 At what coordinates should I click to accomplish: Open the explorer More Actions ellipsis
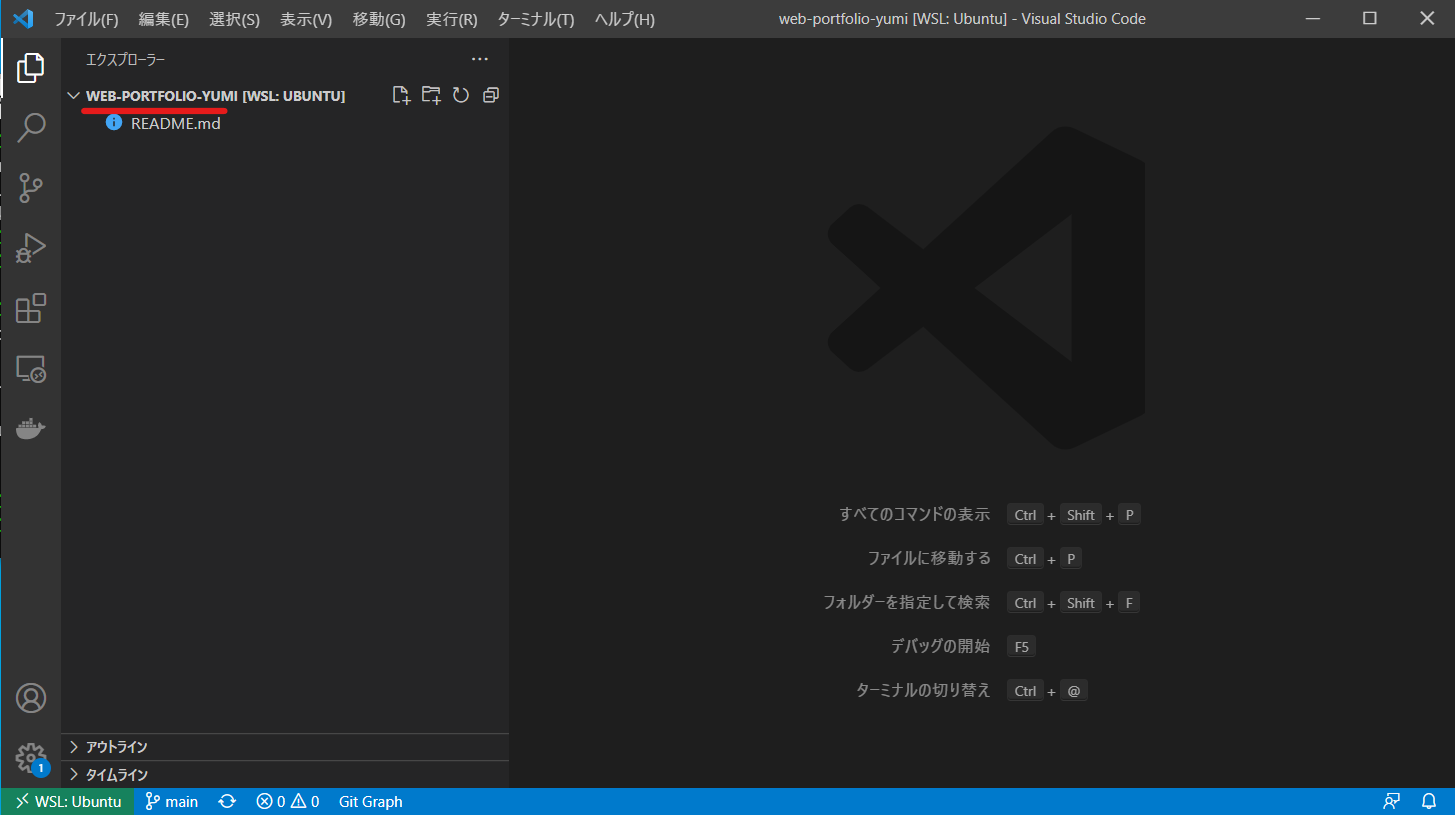[x=480, y=59]
